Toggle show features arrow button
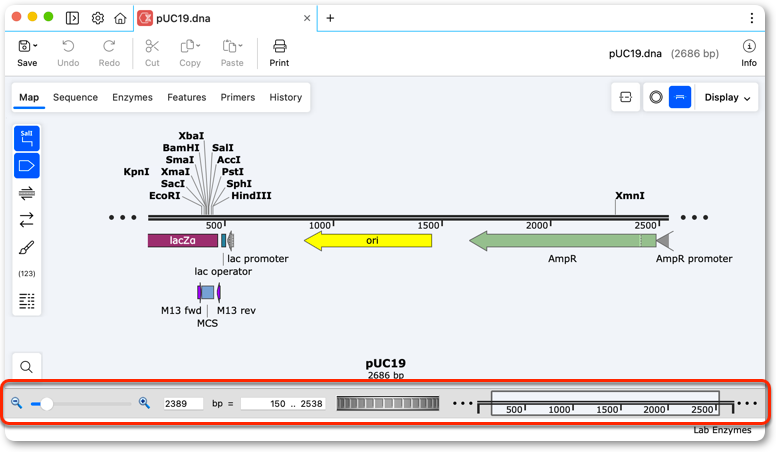The image size is (776, 452). [x=27, y=166]
